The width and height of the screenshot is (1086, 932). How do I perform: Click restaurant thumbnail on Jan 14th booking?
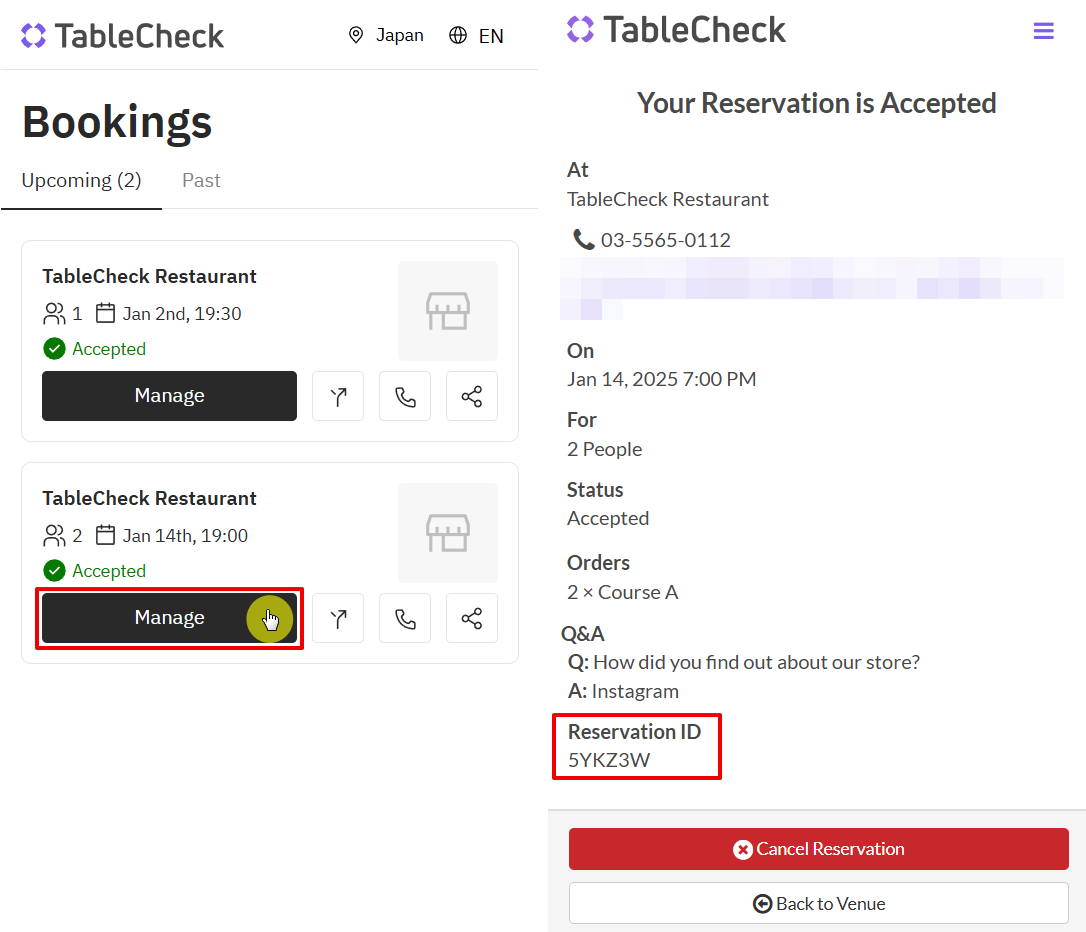pos(448,533)
